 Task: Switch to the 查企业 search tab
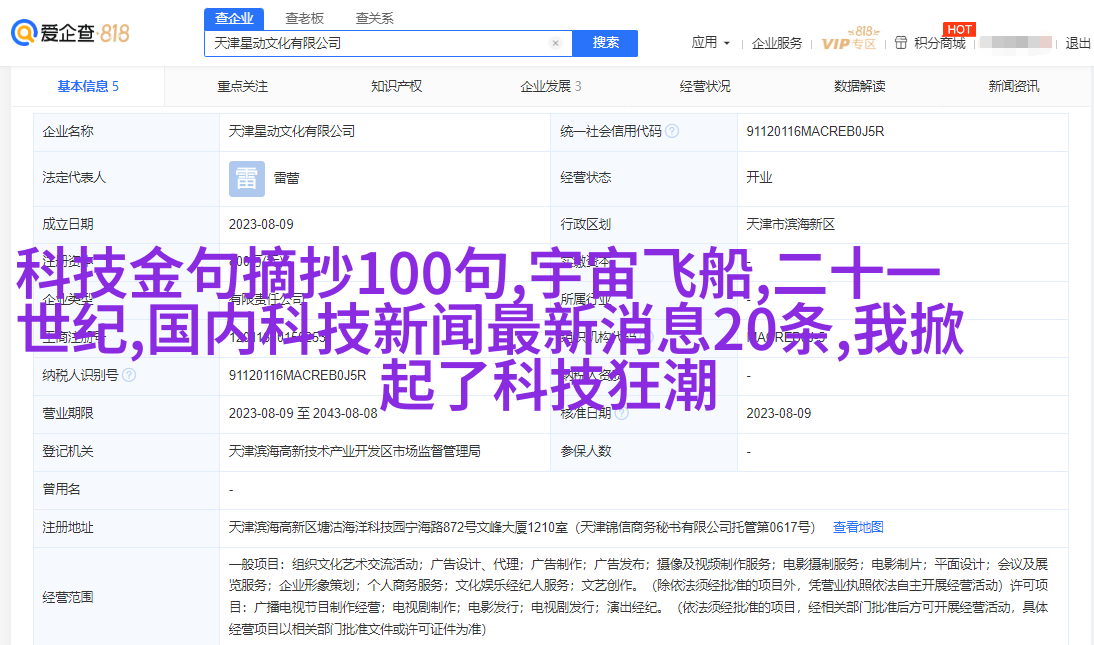point(234,19)
